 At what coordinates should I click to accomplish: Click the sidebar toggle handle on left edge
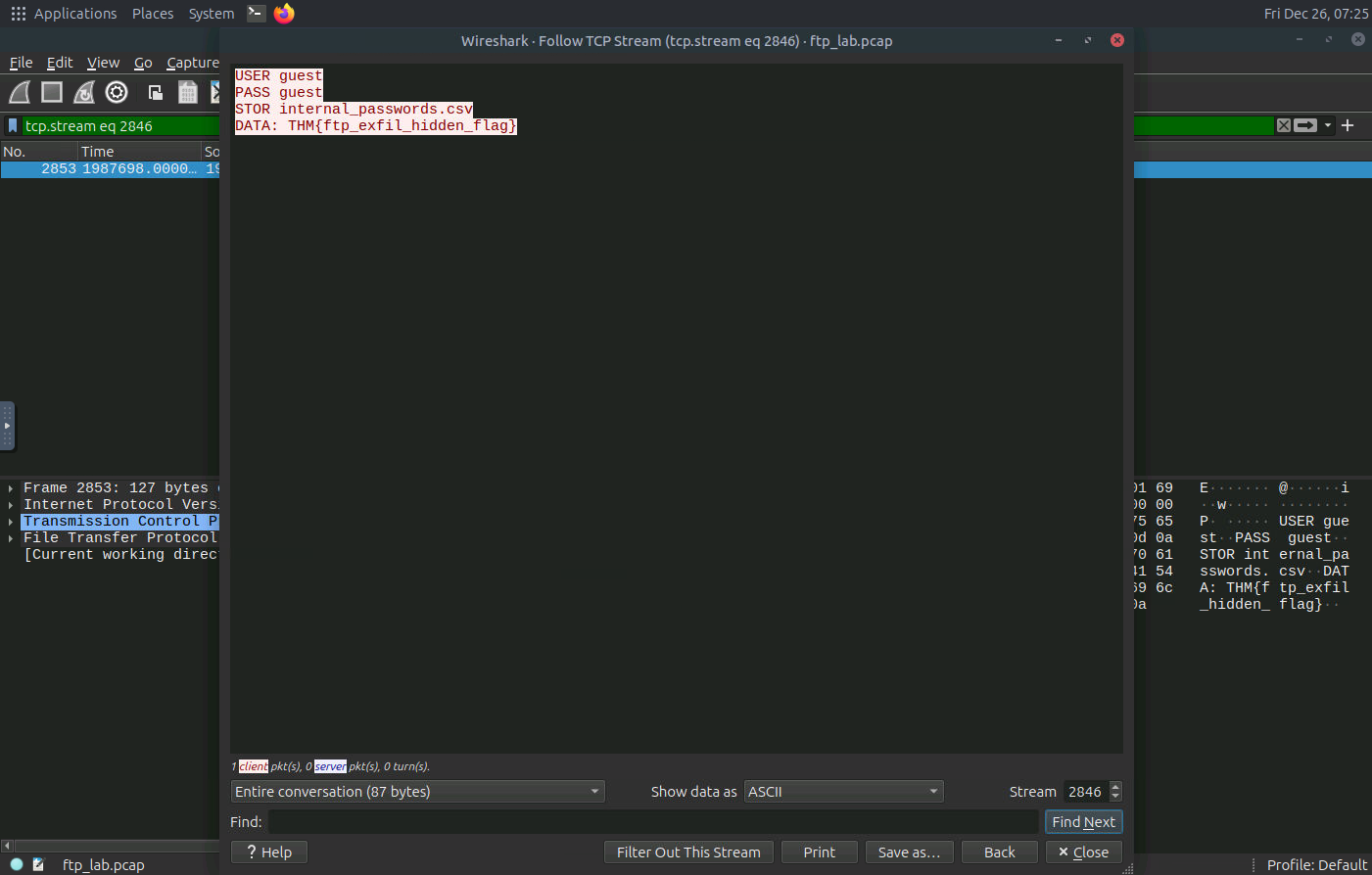point(7,426)
